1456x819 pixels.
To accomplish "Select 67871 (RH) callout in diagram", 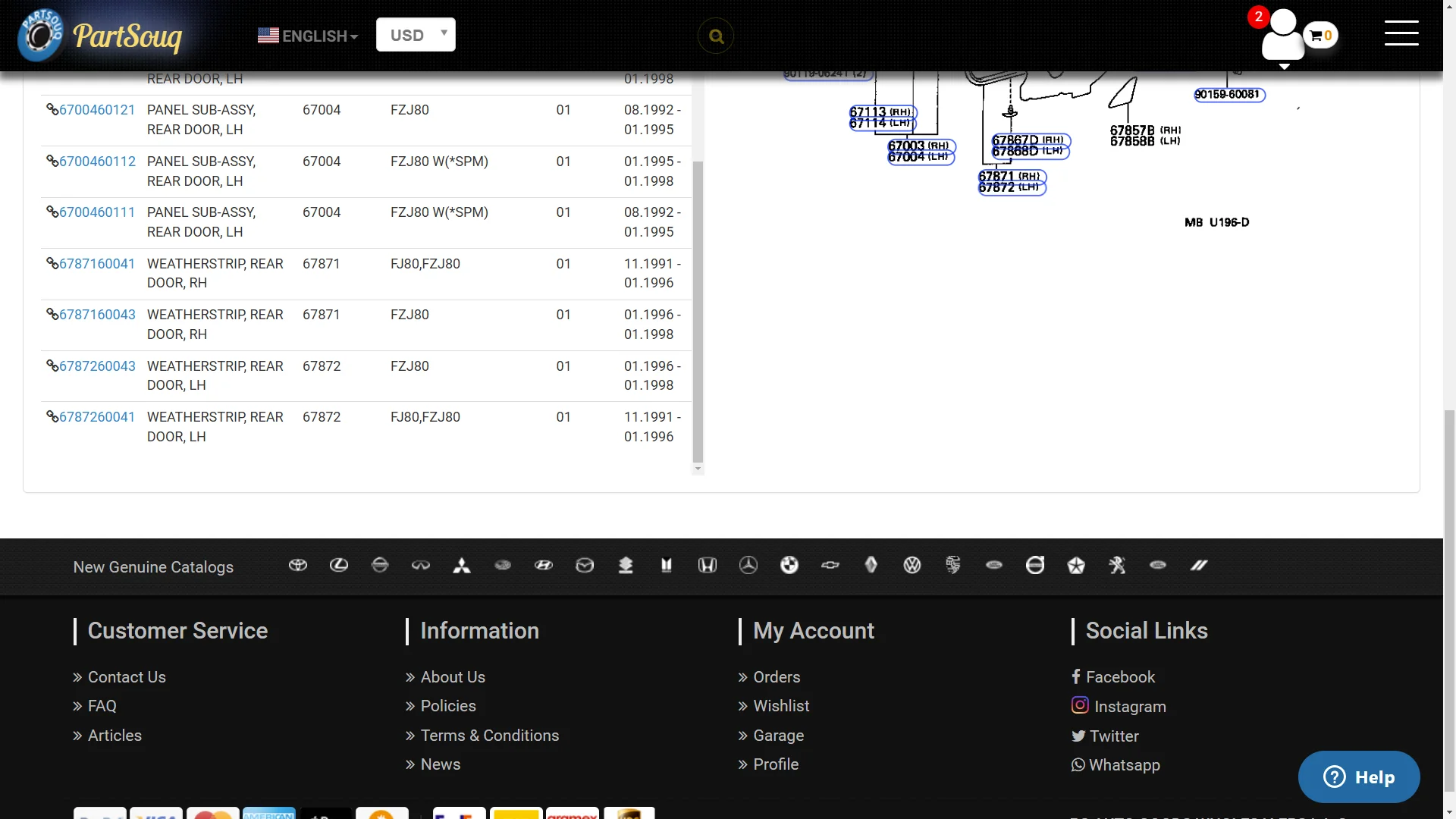I will [1012, 176].
